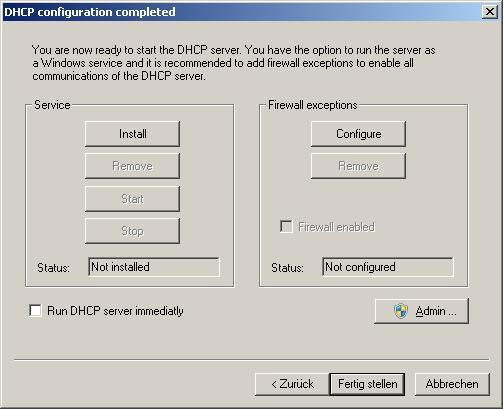The height and width of the screenshot is (409, 503).
Task: Toggle the Firewall enabled checkbox
Action: [x=286, y=227]
